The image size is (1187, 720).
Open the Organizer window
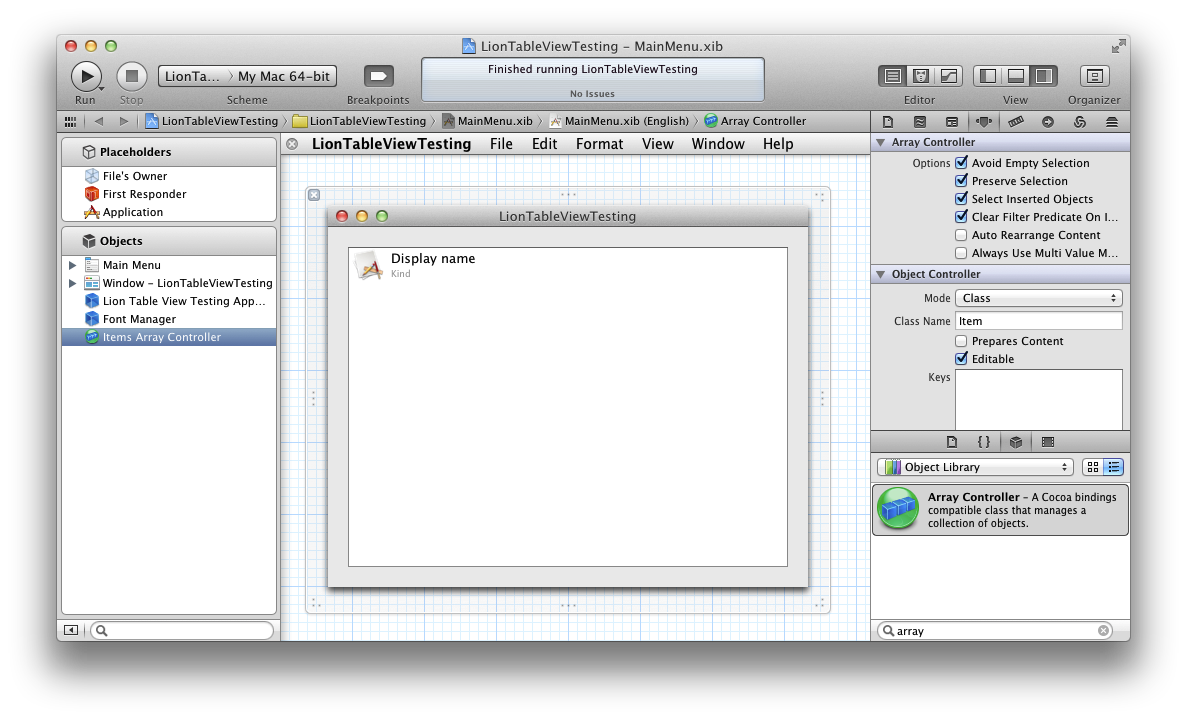[x=1094, y=76]
